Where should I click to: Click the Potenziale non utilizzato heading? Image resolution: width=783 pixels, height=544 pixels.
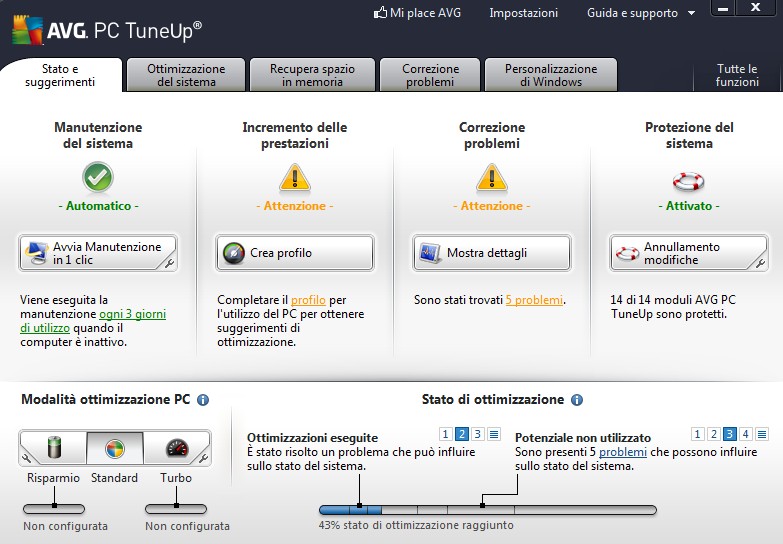[583, 438]
